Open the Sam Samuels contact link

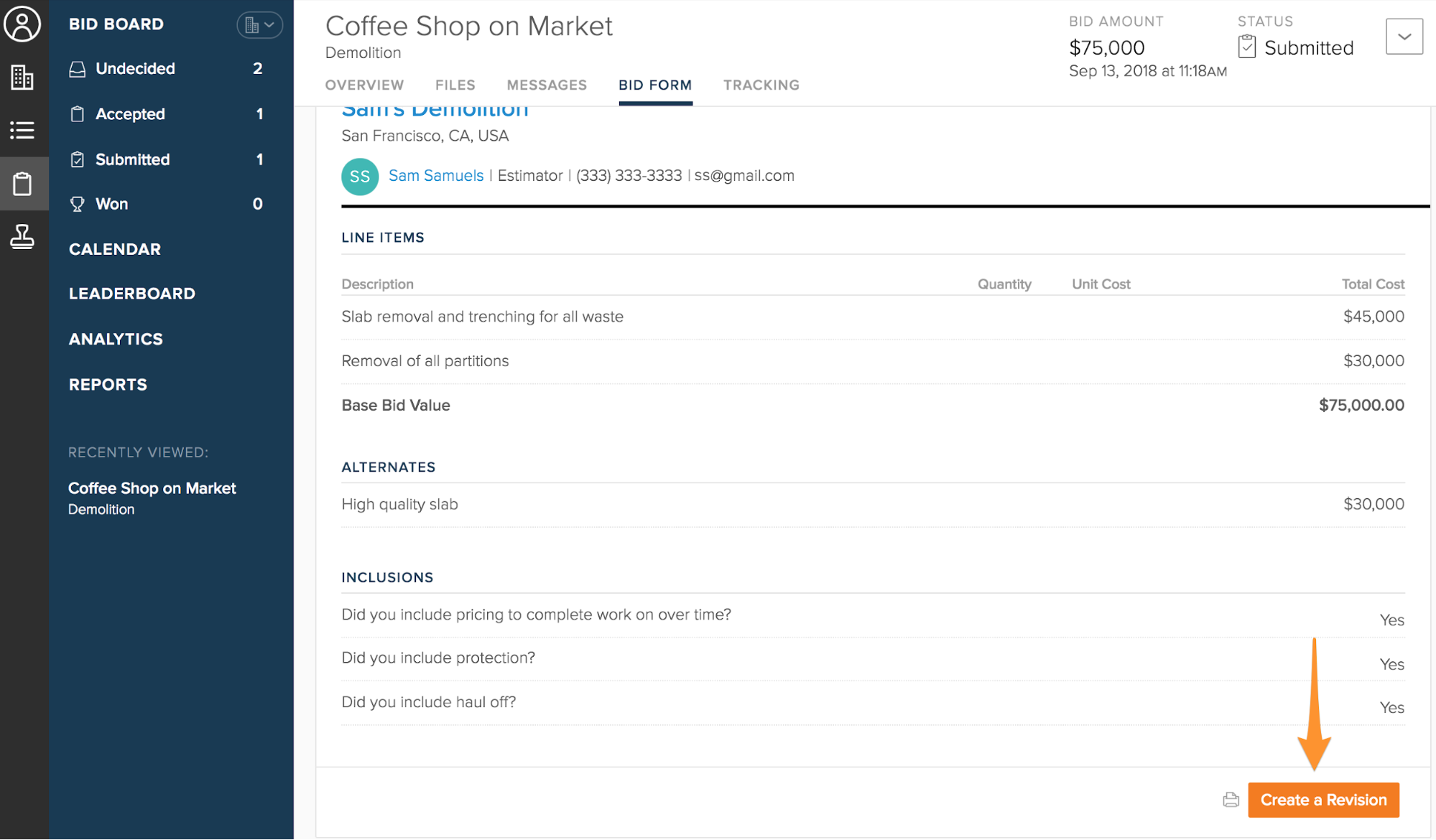pos(435,176)
